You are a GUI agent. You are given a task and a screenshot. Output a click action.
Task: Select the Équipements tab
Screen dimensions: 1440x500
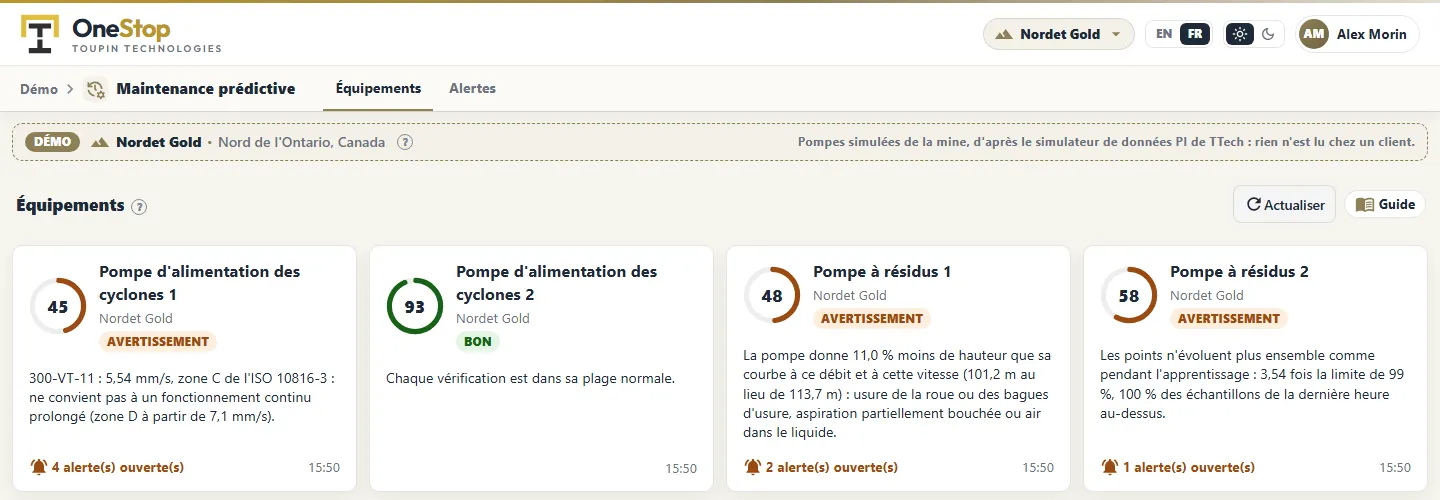(x=378, y=88)
